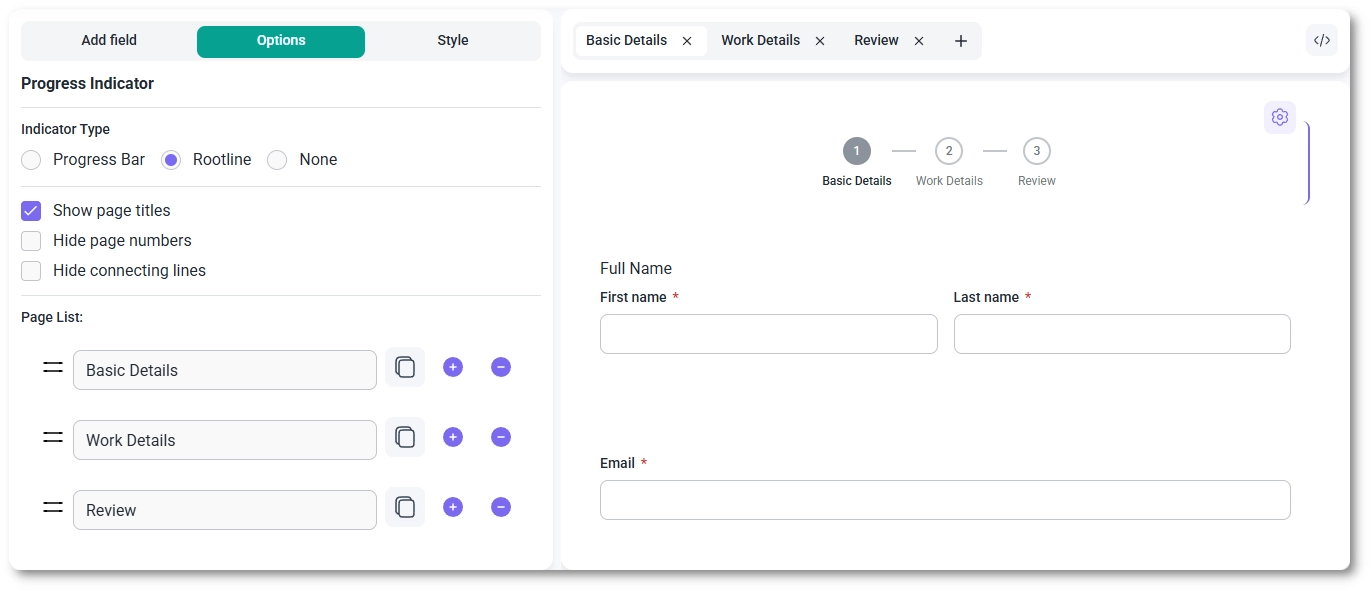Click the Last name input

(1122, 334)
